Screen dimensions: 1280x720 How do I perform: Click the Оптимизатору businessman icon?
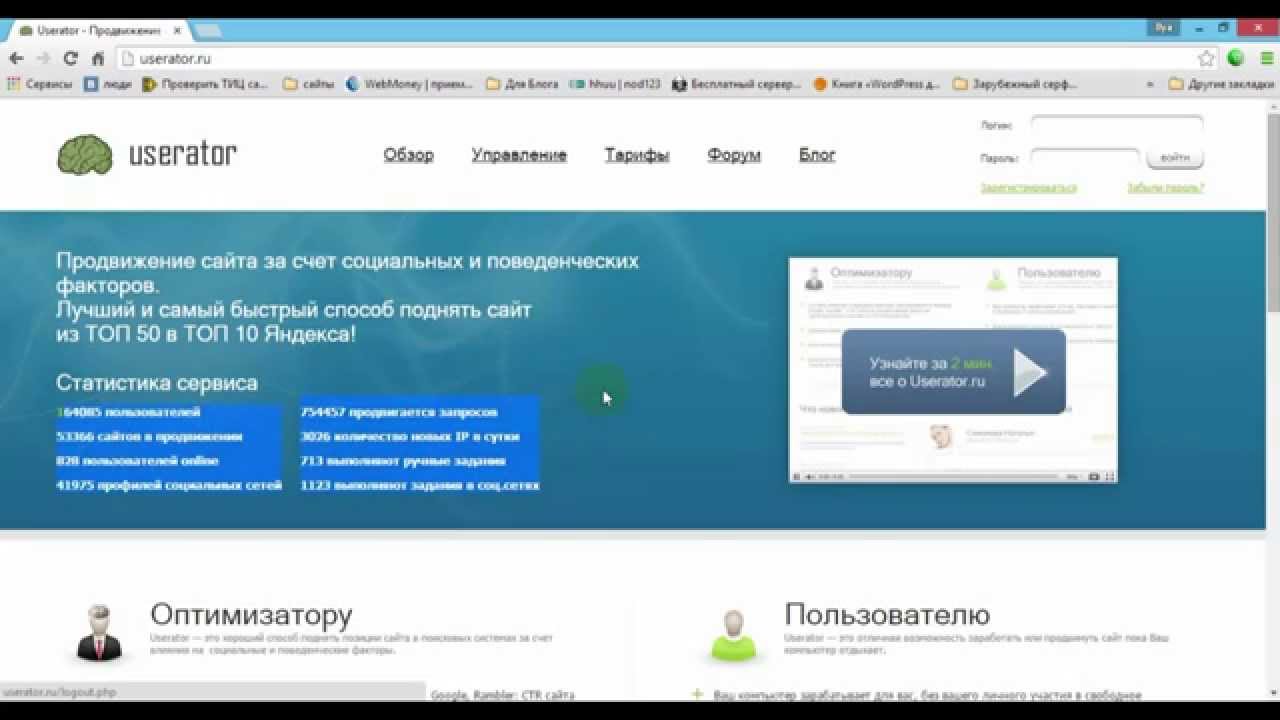pyautogui.click(x=99, y=633)
